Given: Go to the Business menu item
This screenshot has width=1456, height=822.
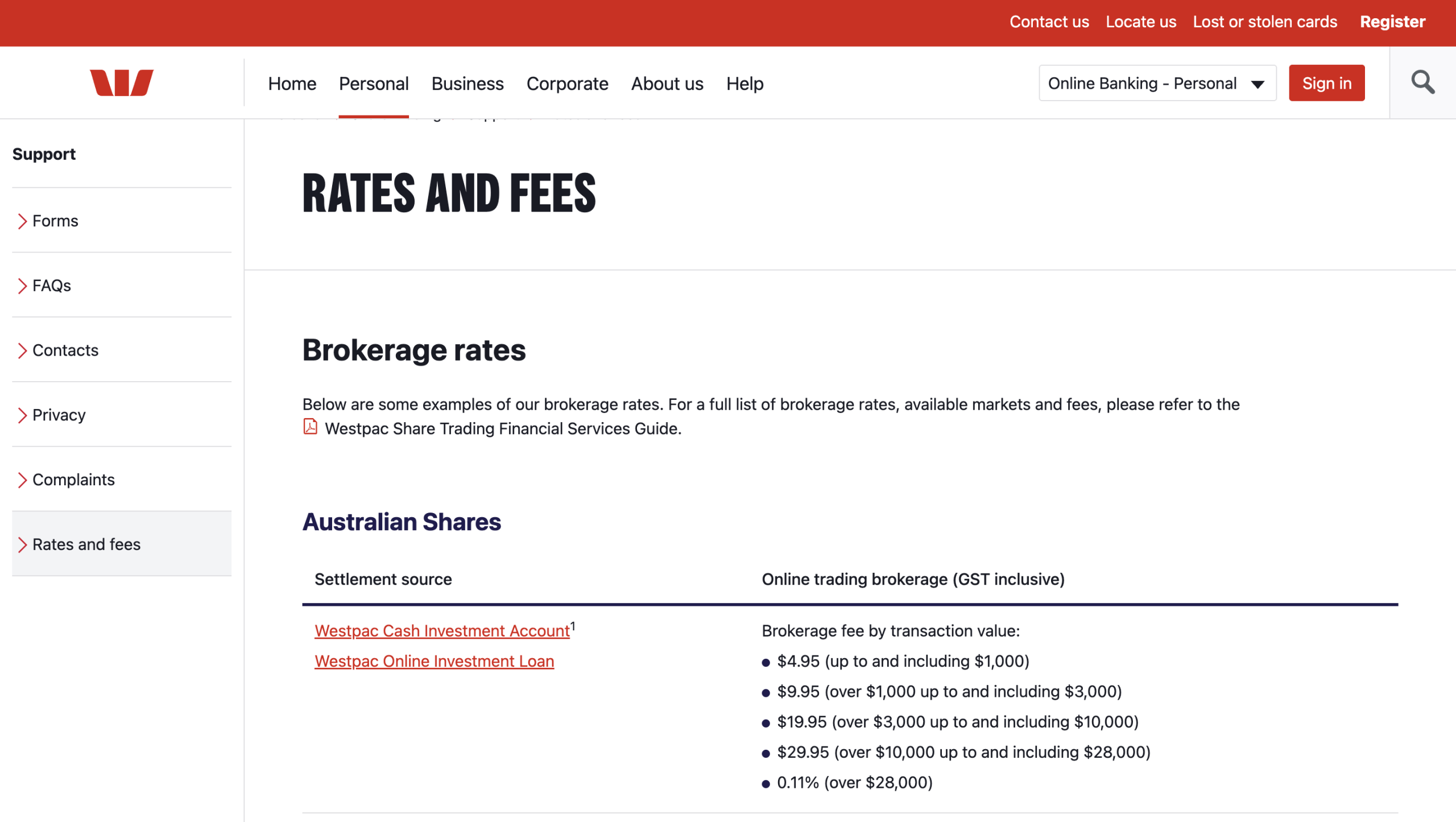Looking at the screenshot, I should (x=468, y=84).
